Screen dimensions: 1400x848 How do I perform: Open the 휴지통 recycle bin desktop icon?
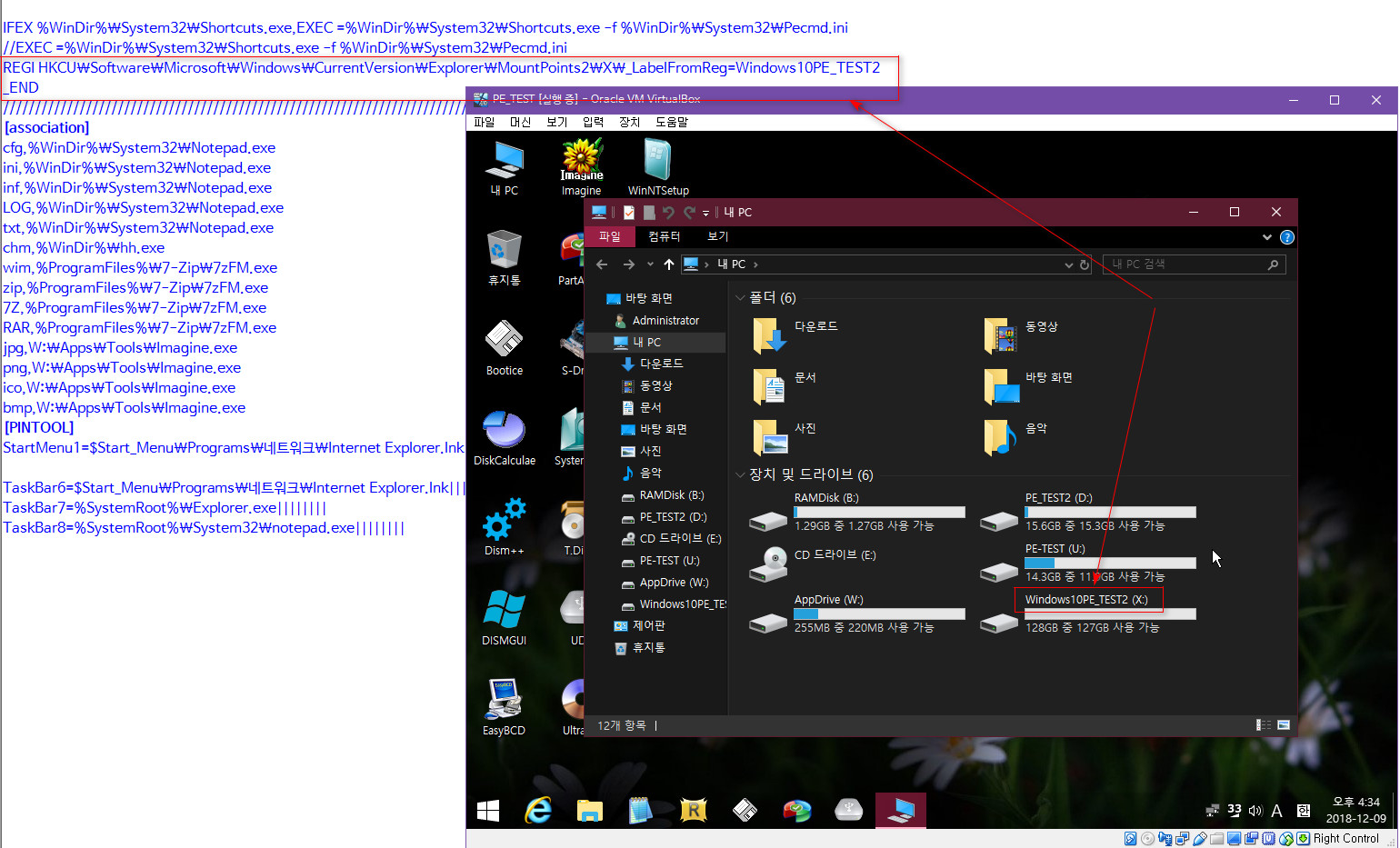tap(505, 257)
